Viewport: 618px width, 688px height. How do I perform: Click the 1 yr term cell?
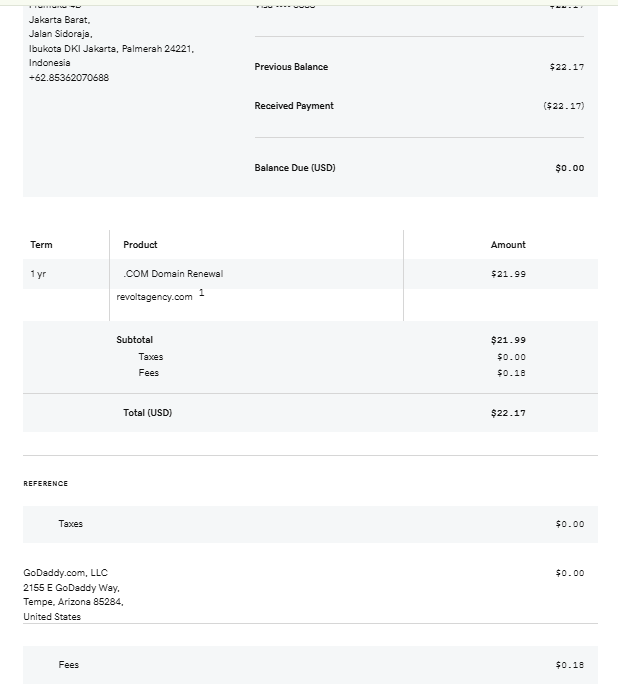pyautogui.click(x=38, y=274)
